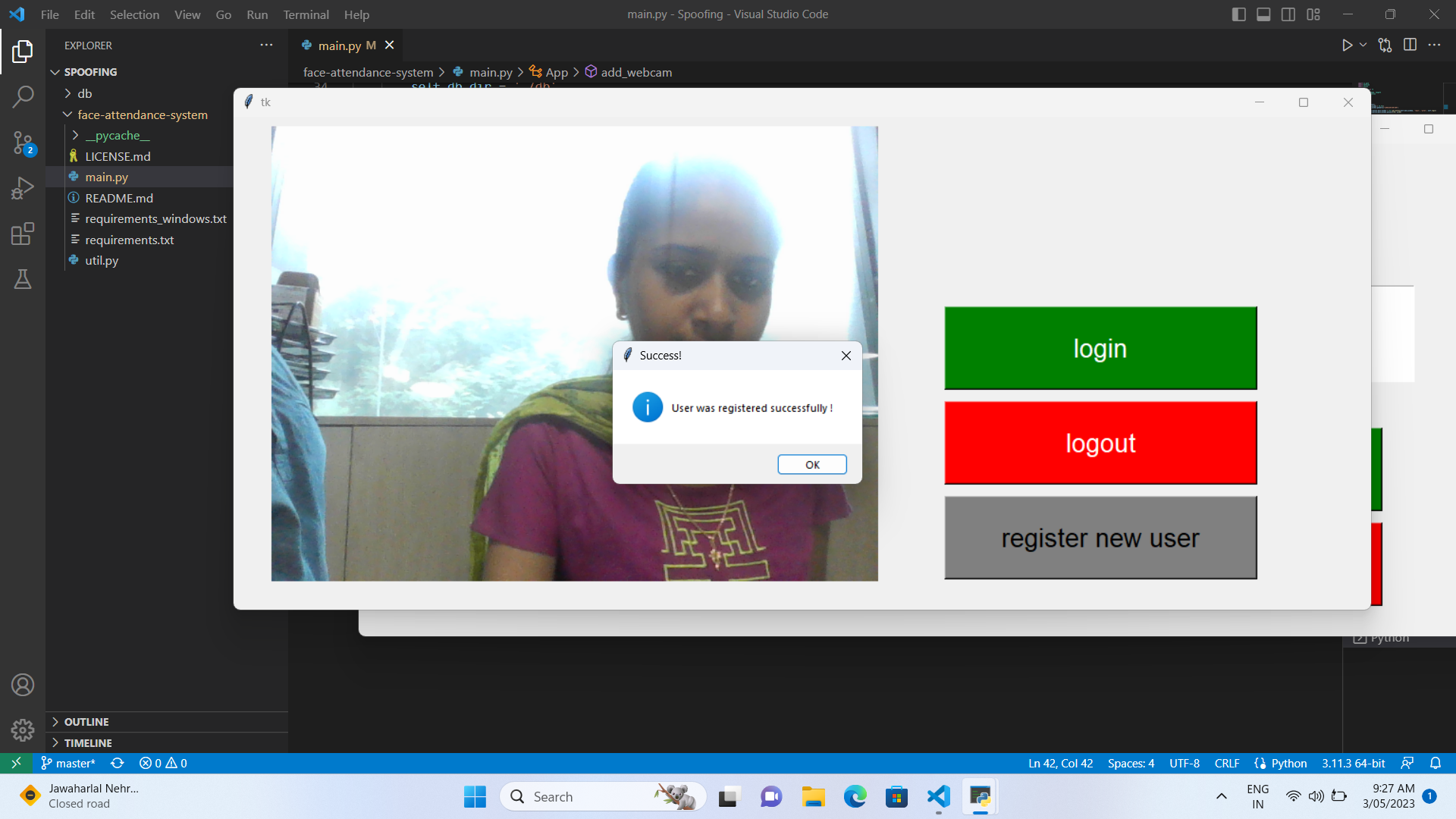Launch Microsoft Edge from the taskbar
The image size is (1456, 819).
tap(855, 797)
